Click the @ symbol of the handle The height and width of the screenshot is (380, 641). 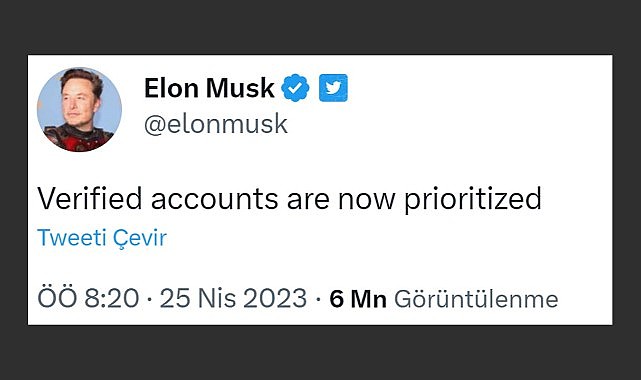pyautogui.click(x=154, y=125)
